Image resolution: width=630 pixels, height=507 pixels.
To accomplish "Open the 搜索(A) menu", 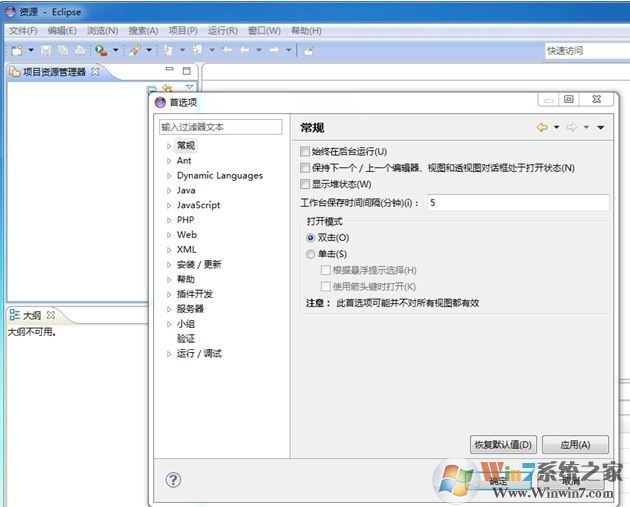I will [143, 31].
